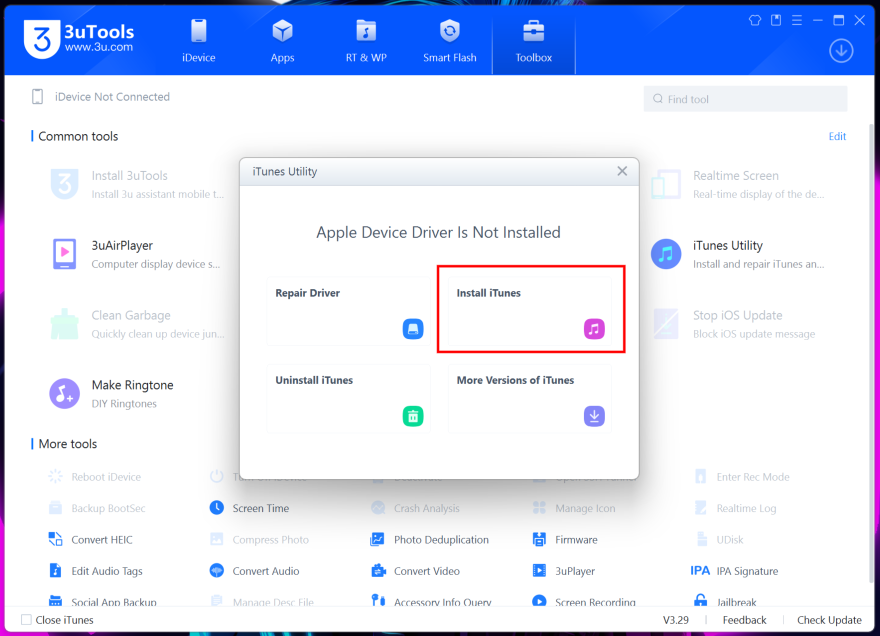The width and height of the screenshot is (880, 636).
Task: Click the Check Update button
Action: tap(829, 620)
